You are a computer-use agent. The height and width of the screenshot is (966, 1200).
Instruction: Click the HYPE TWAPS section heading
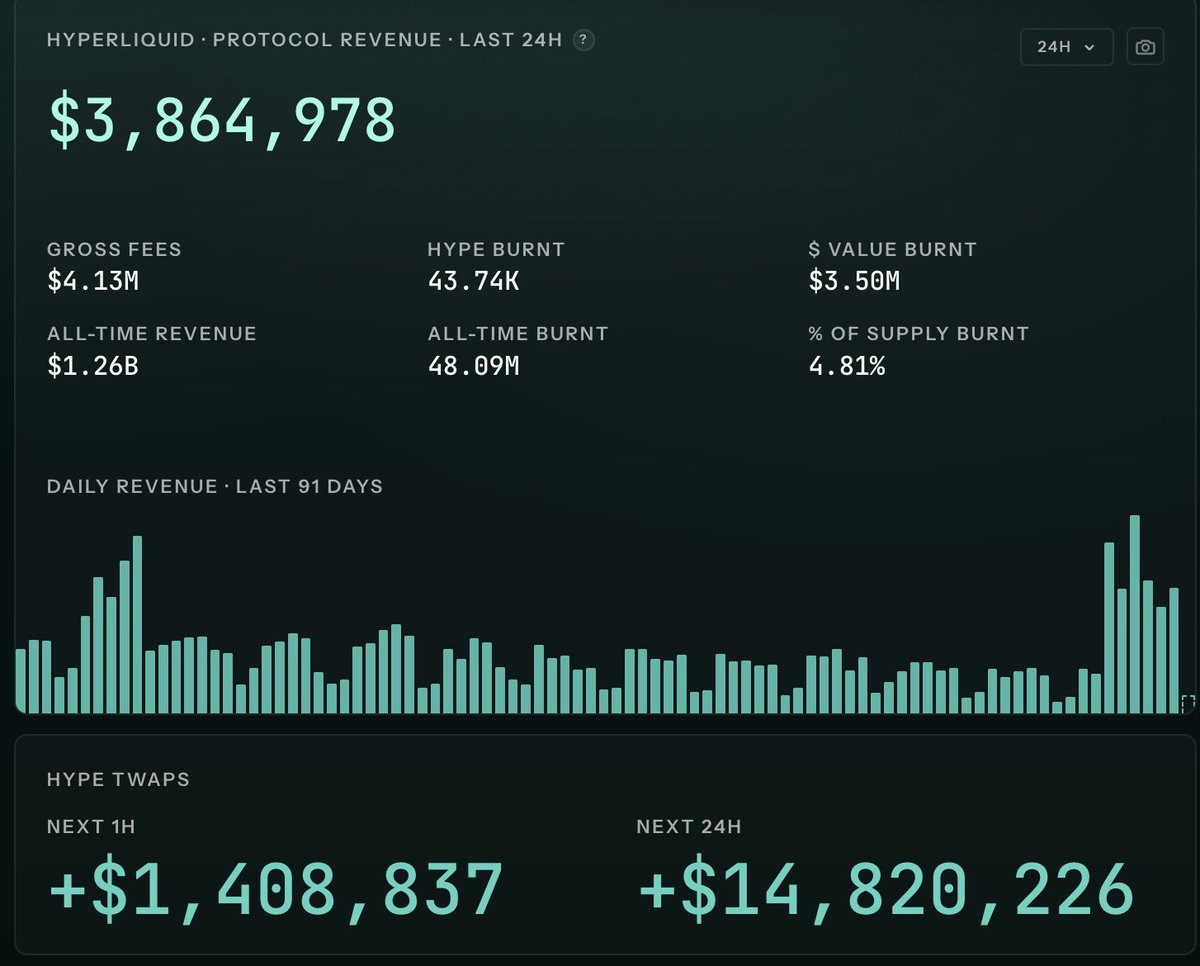(118, 779)
